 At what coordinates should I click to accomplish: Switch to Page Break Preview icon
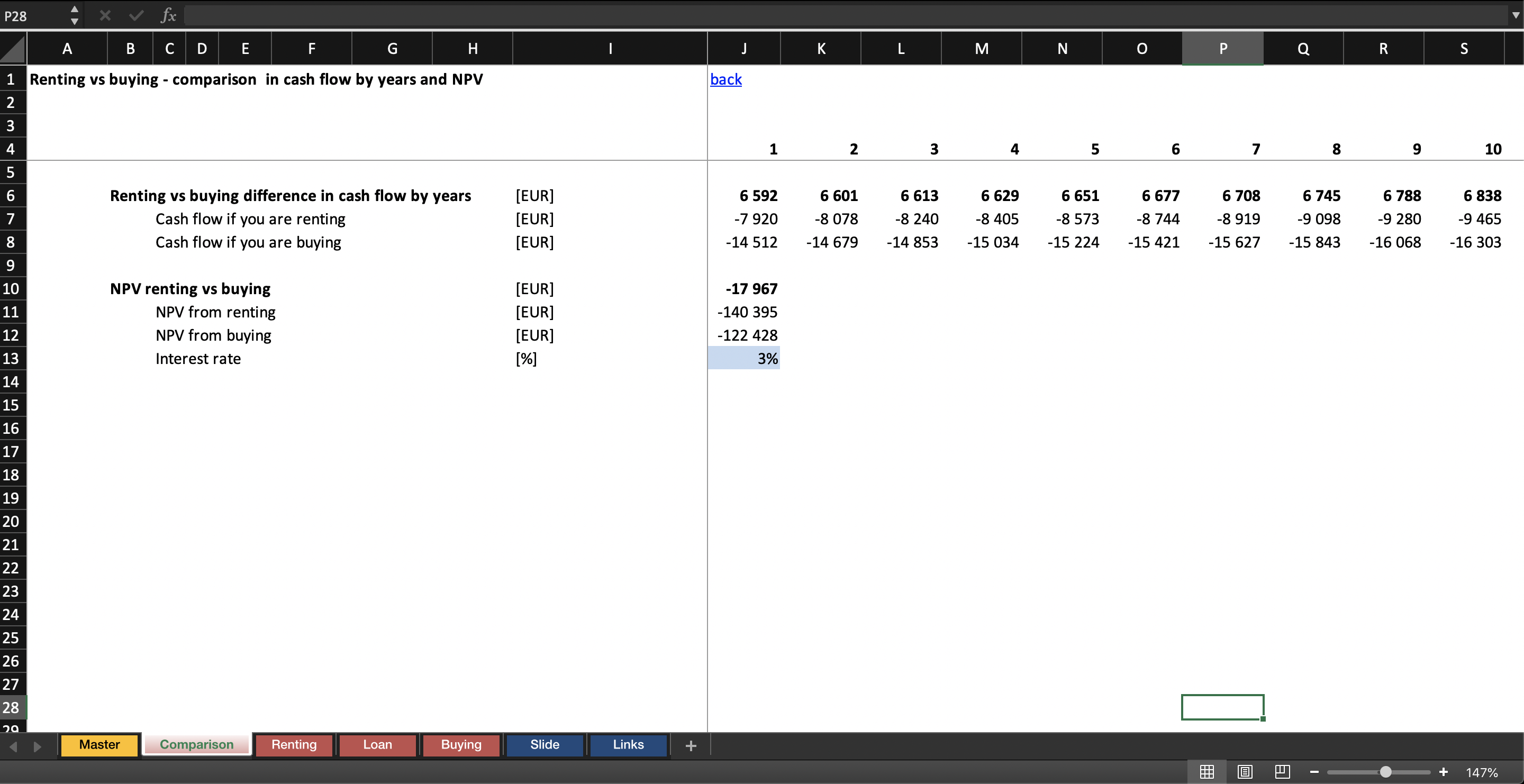1283,772
